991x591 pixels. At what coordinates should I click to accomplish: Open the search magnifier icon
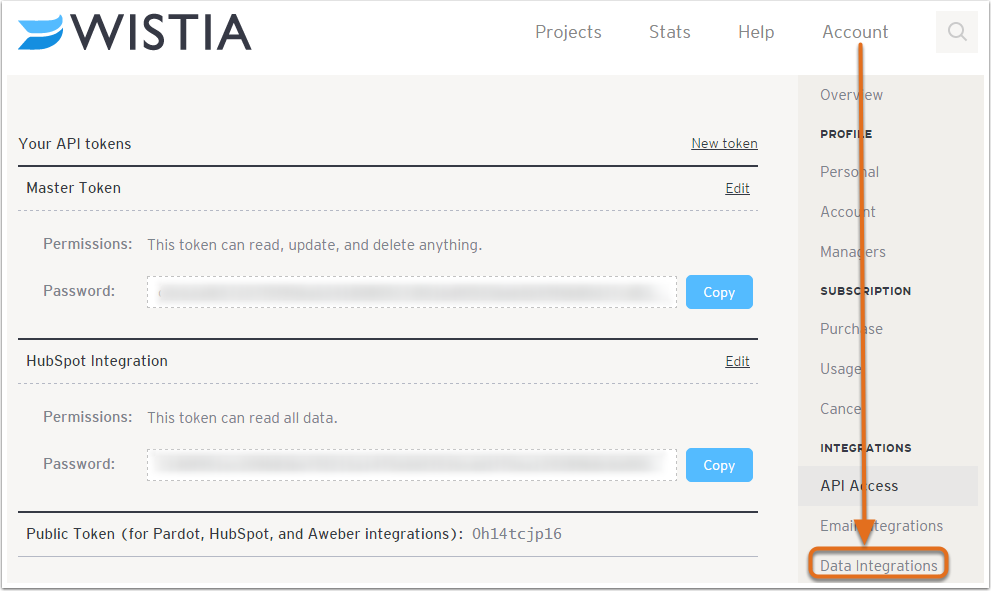click(957, 32)
